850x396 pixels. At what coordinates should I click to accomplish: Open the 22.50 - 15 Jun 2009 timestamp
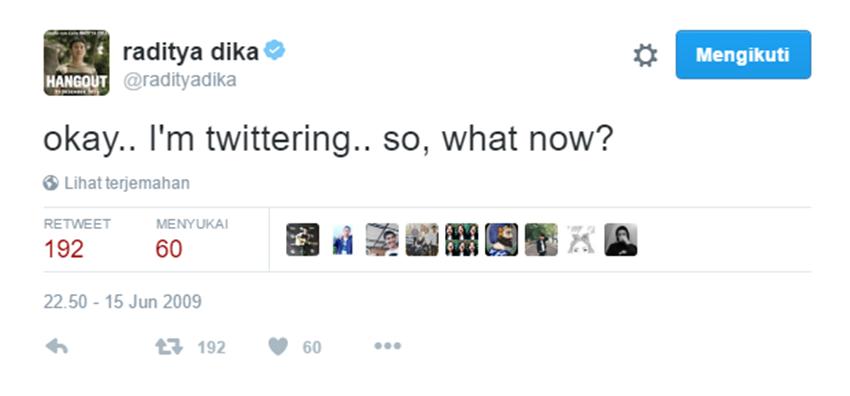[x=123, y=302]
